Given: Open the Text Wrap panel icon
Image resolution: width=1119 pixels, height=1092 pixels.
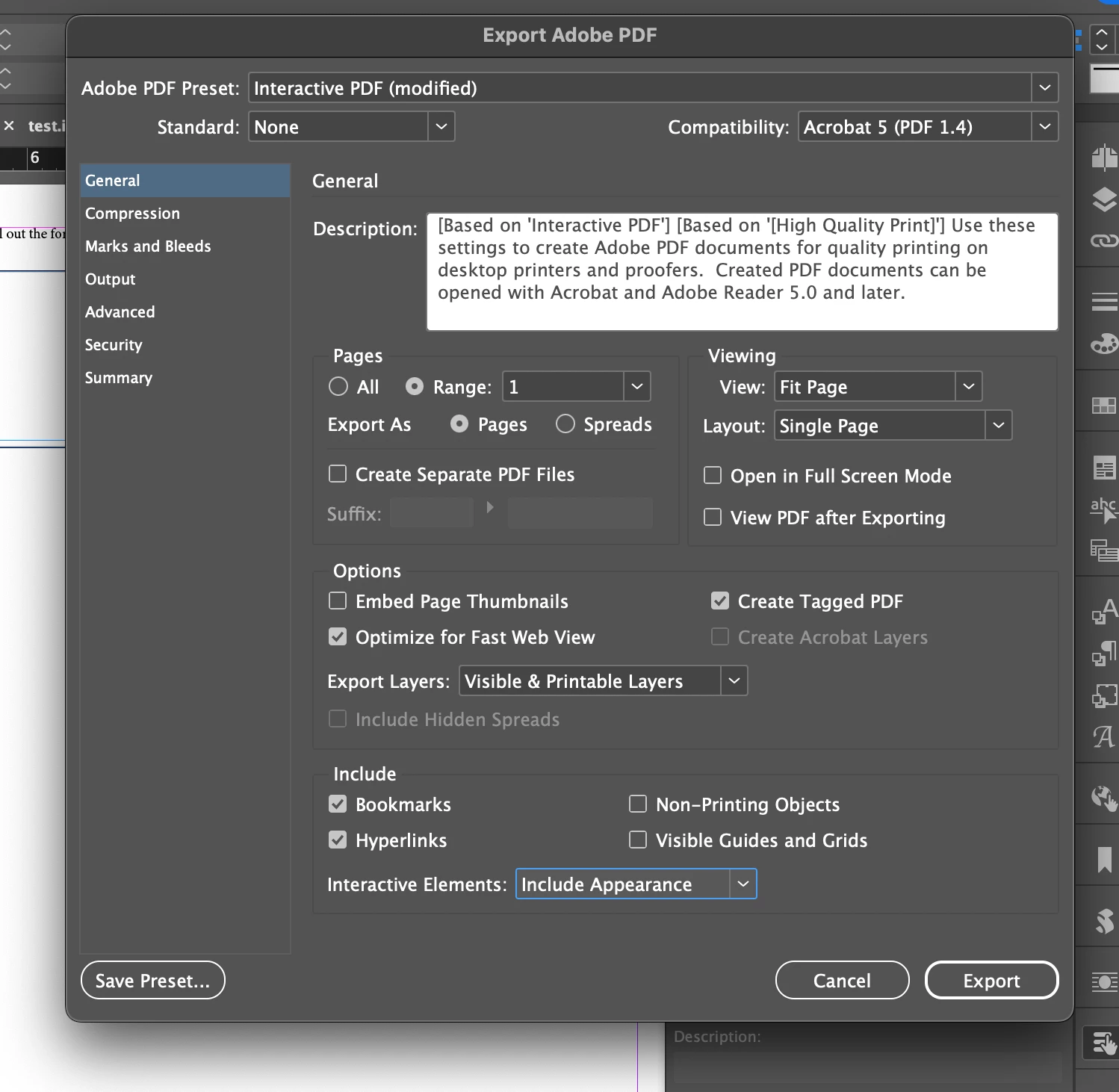Looking at the screenshot, I should (x=1104, y=981).
